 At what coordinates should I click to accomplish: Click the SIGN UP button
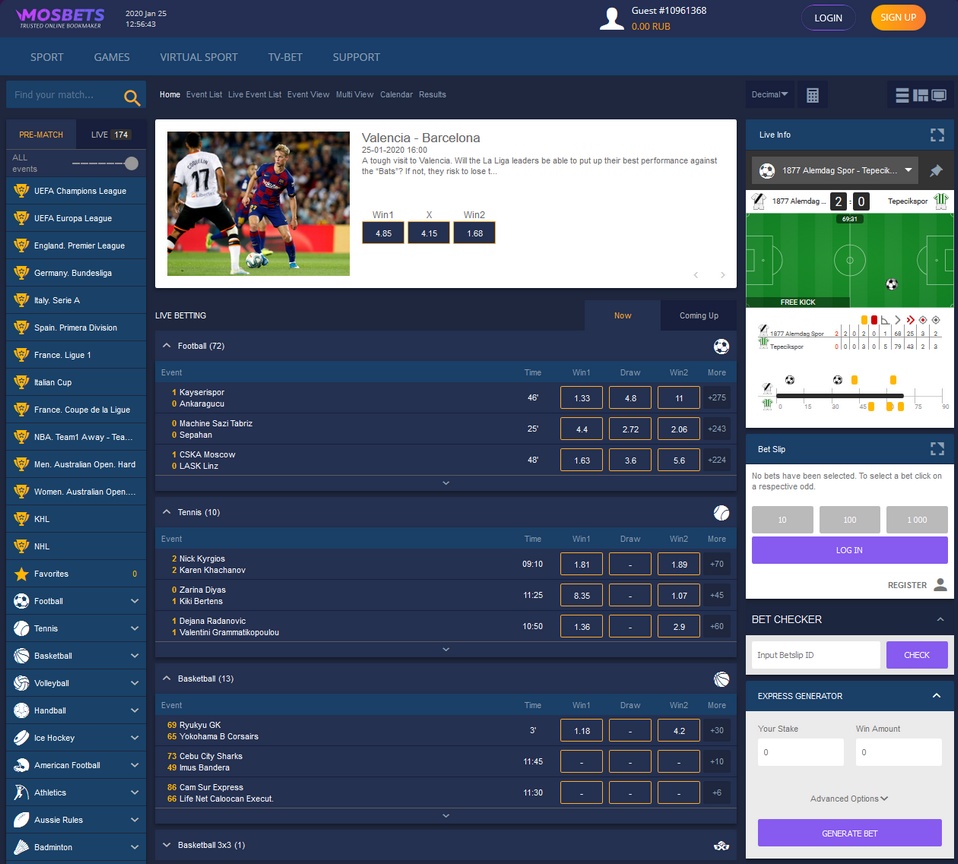coord(897,18)
